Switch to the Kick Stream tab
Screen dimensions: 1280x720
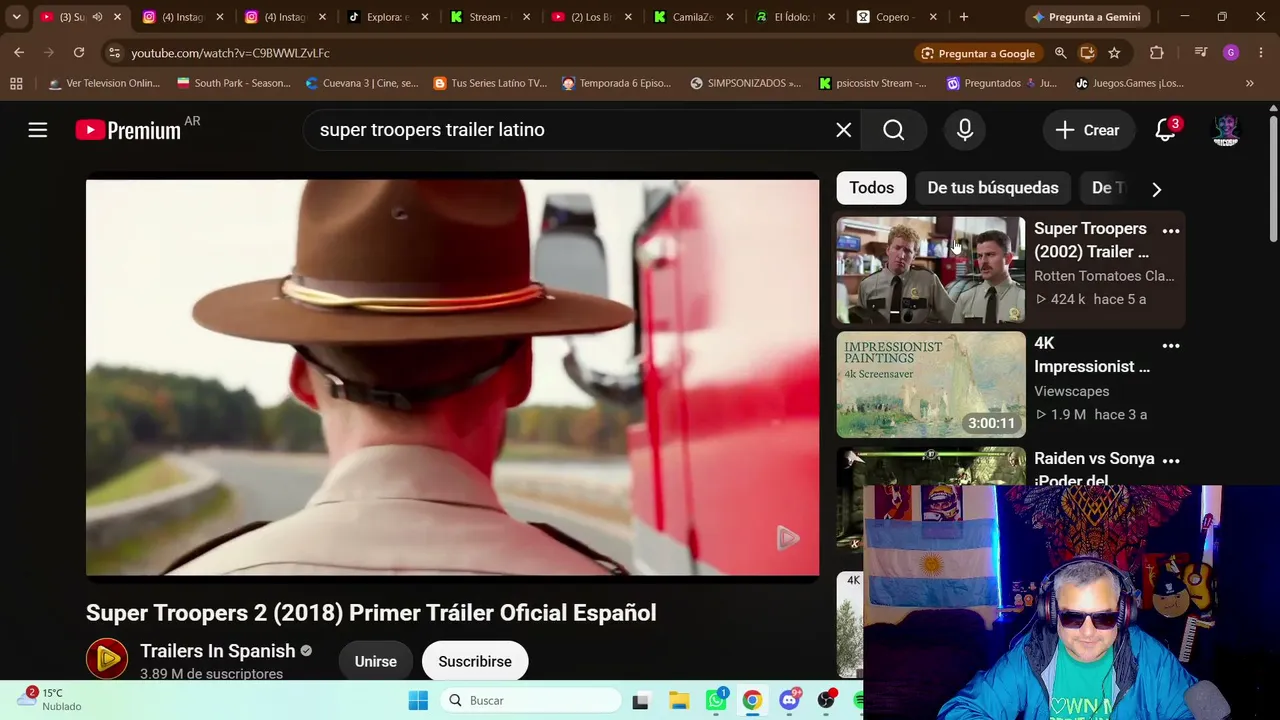(490, 17)
